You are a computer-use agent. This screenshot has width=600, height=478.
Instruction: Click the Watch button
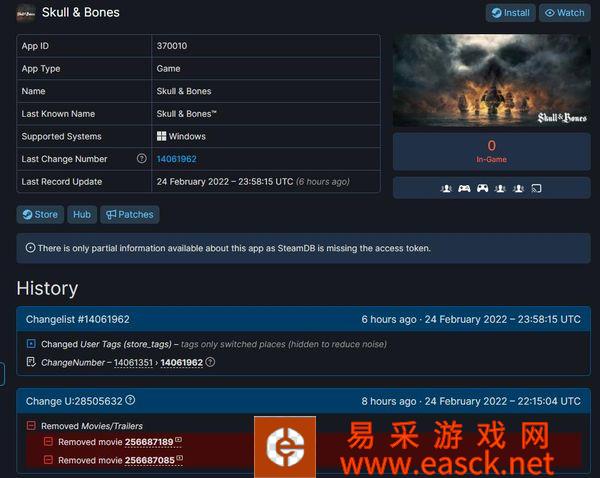pyautogui.click(x=564, y=13)
